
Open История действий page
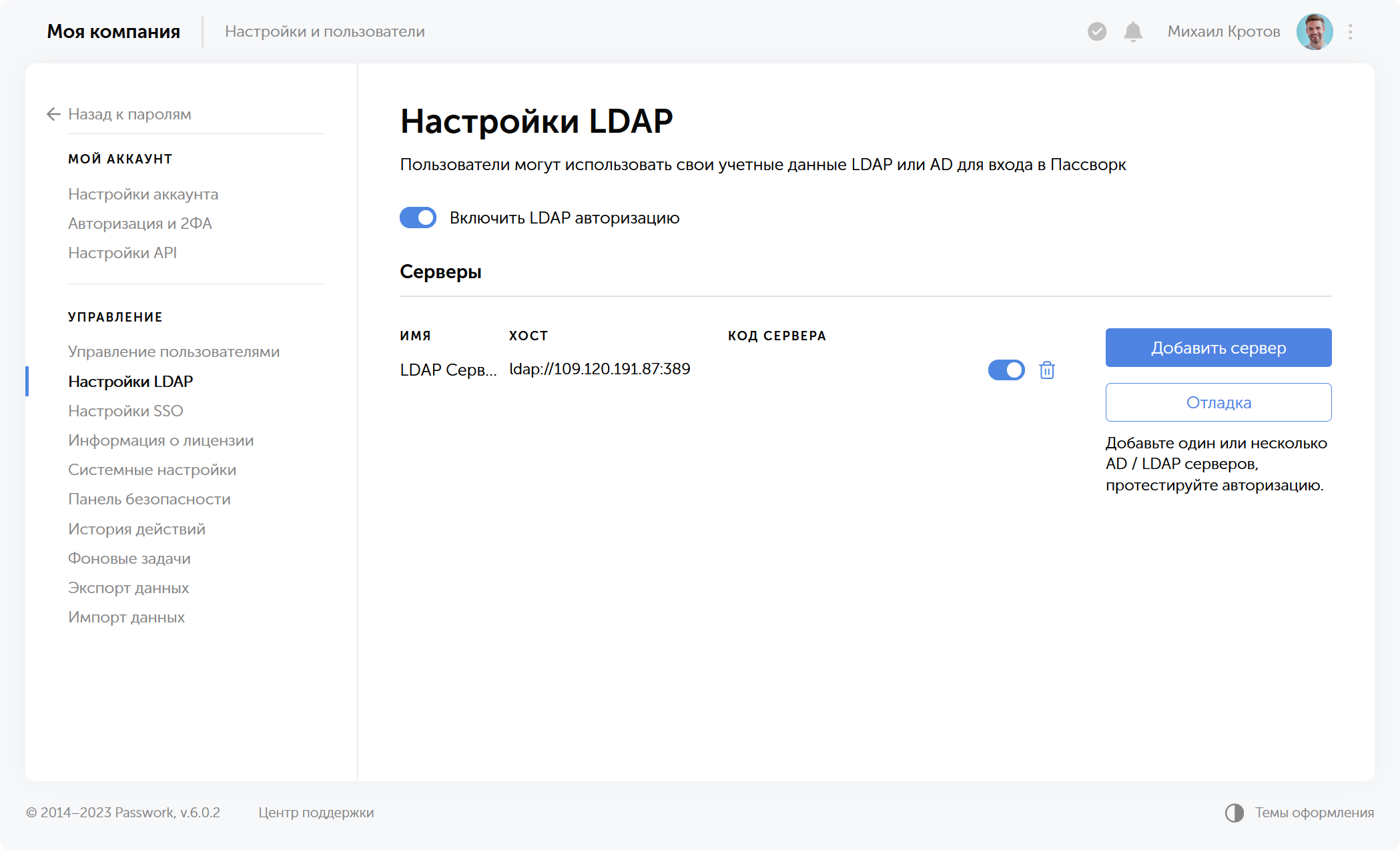[136, 528]
